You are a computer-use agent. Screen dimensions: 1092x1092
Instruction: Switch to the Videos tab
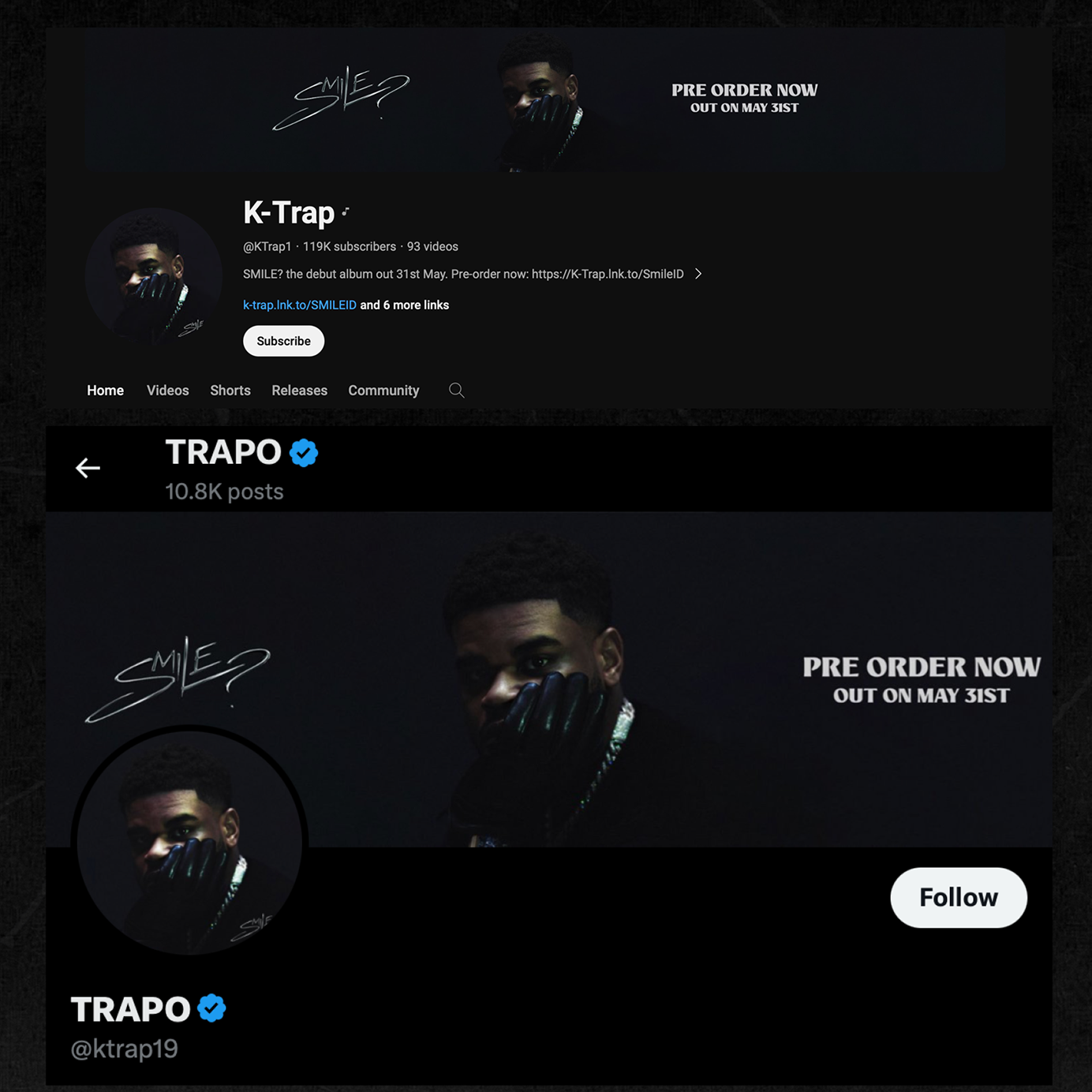(x=168, y=391)
